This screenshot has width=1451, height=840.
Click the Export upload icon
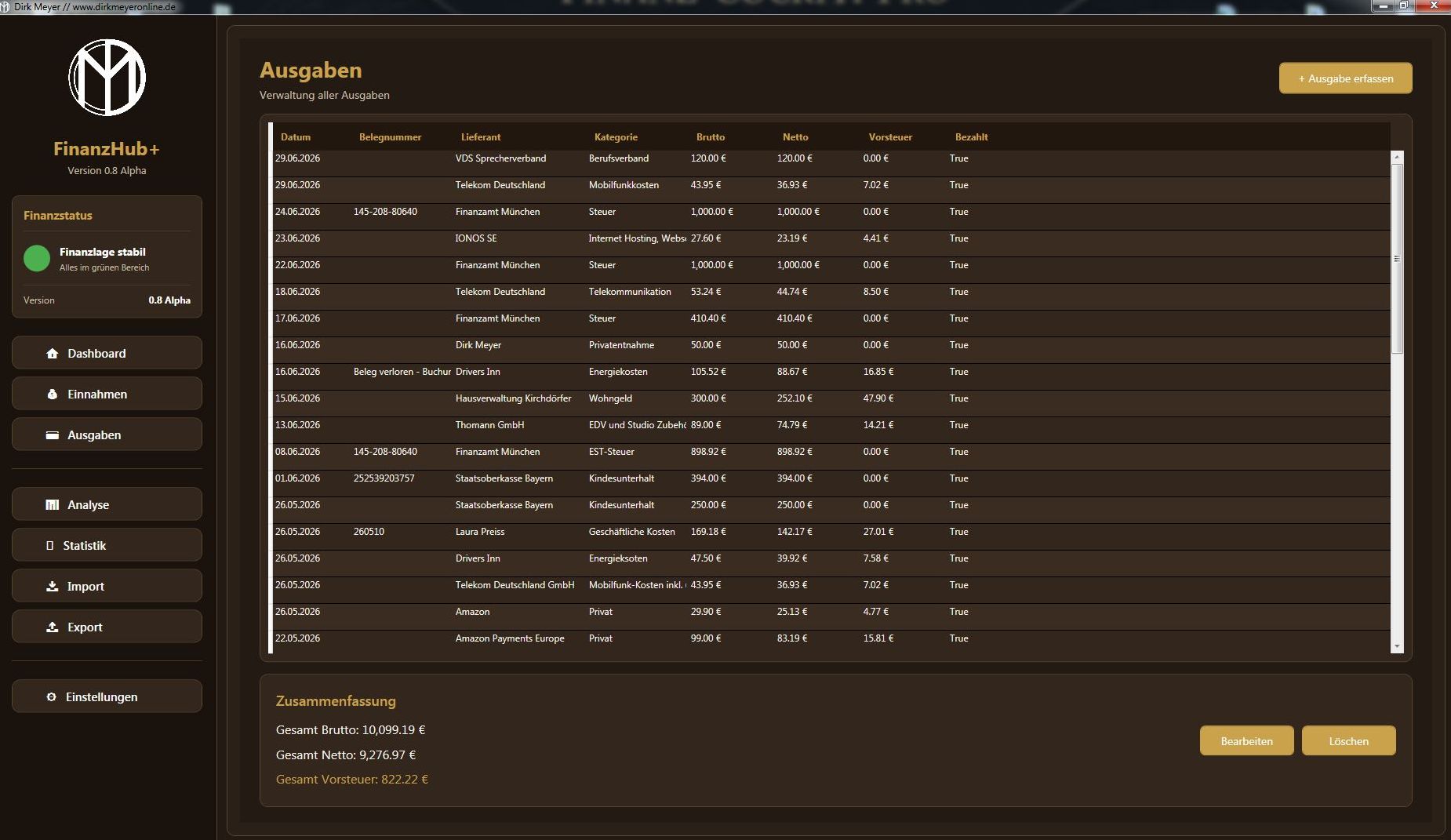(x=53, y=627)
